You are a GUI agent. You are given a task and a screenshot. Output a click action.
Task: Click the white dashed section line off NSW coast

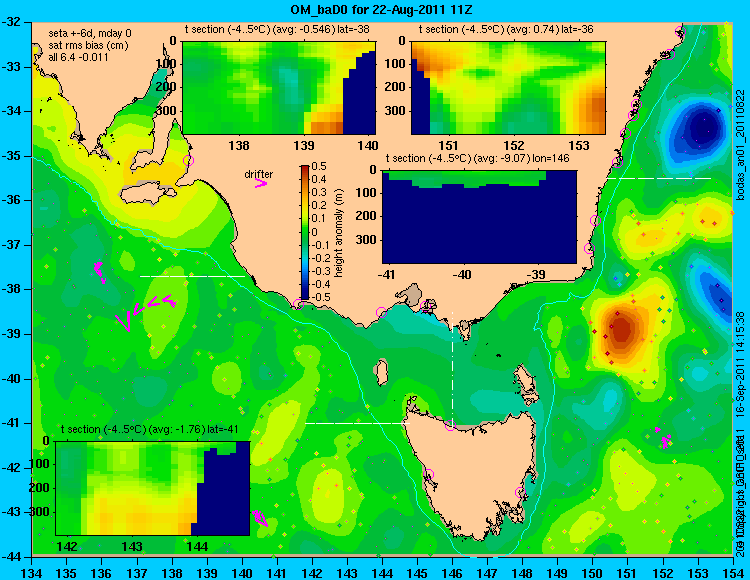click(659, 178)
